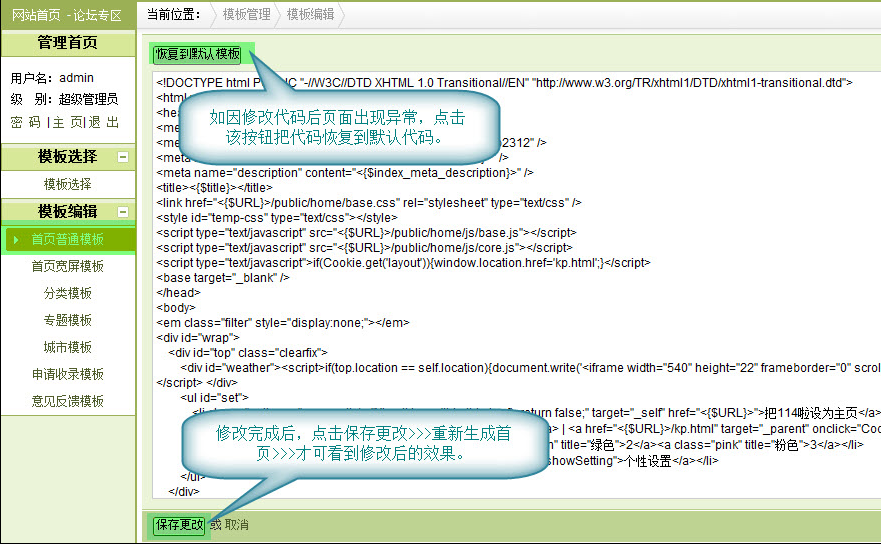Collapse the 模板编辑 section toggle

click(x=123, y=212)
